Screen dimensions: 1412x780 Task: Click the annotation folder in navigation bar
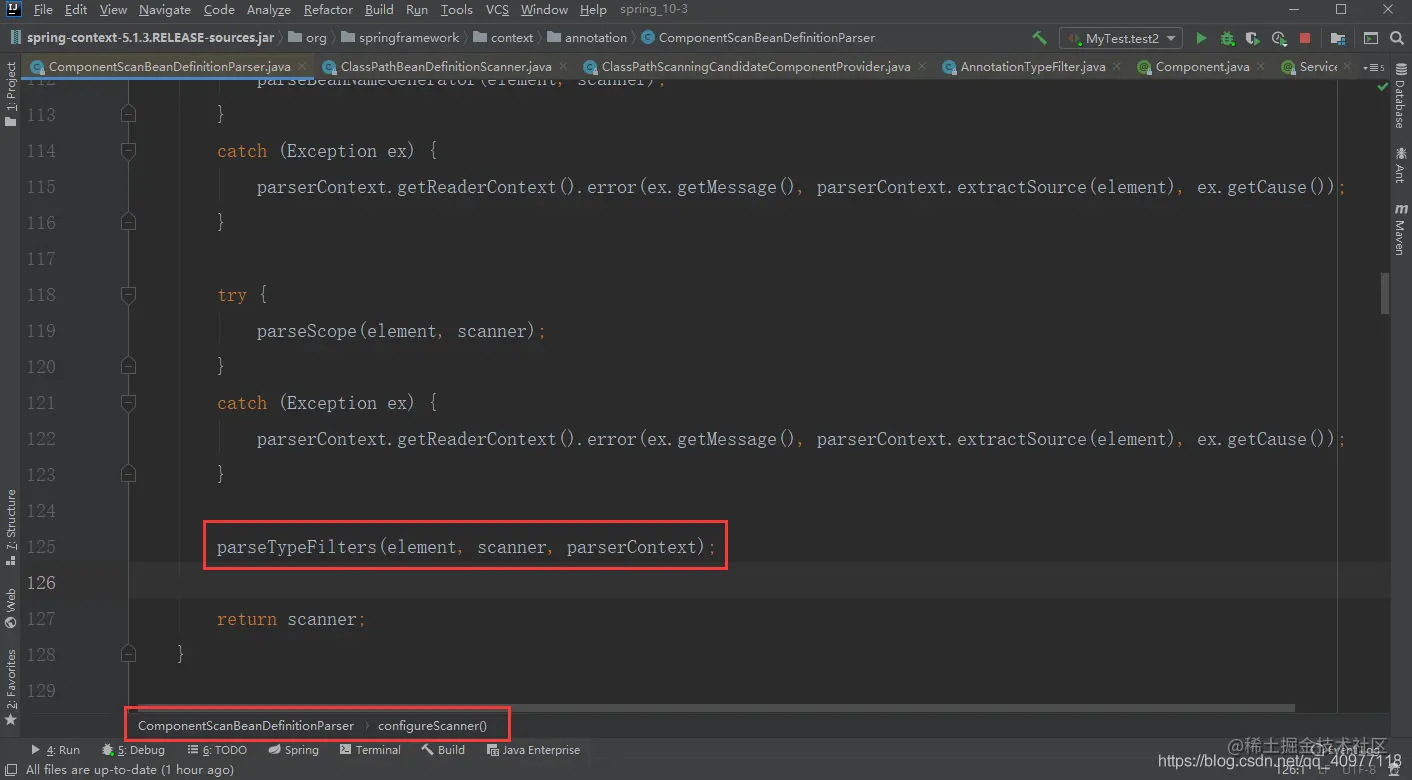587,38
